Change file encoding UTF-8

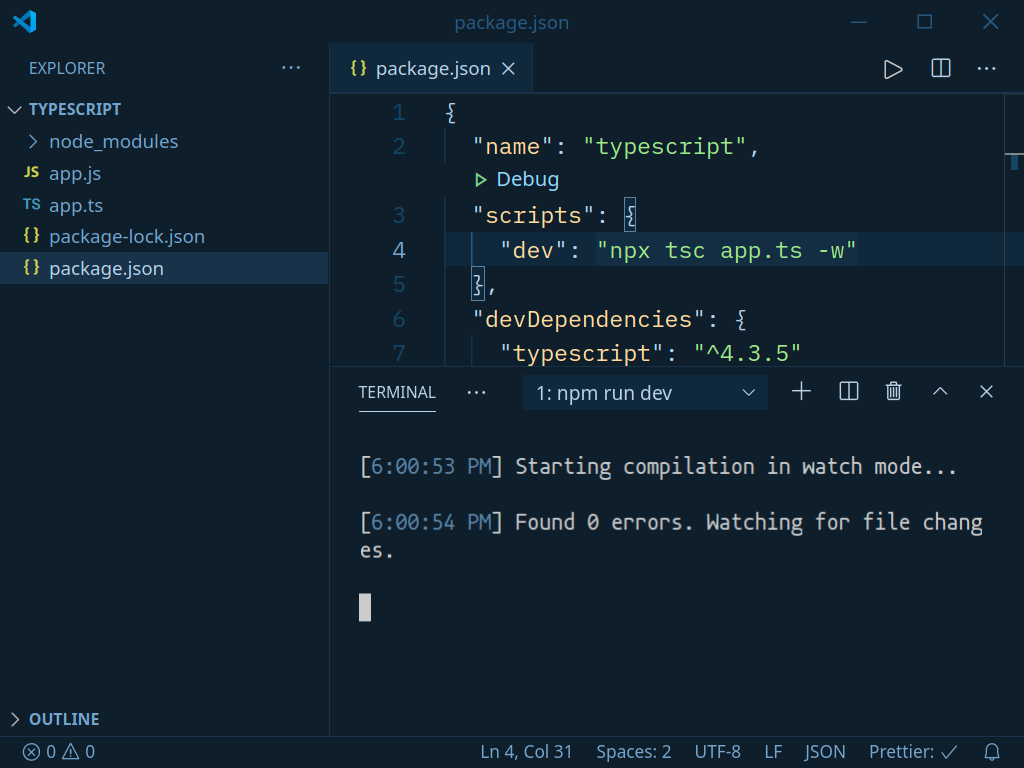click(717, 752)
